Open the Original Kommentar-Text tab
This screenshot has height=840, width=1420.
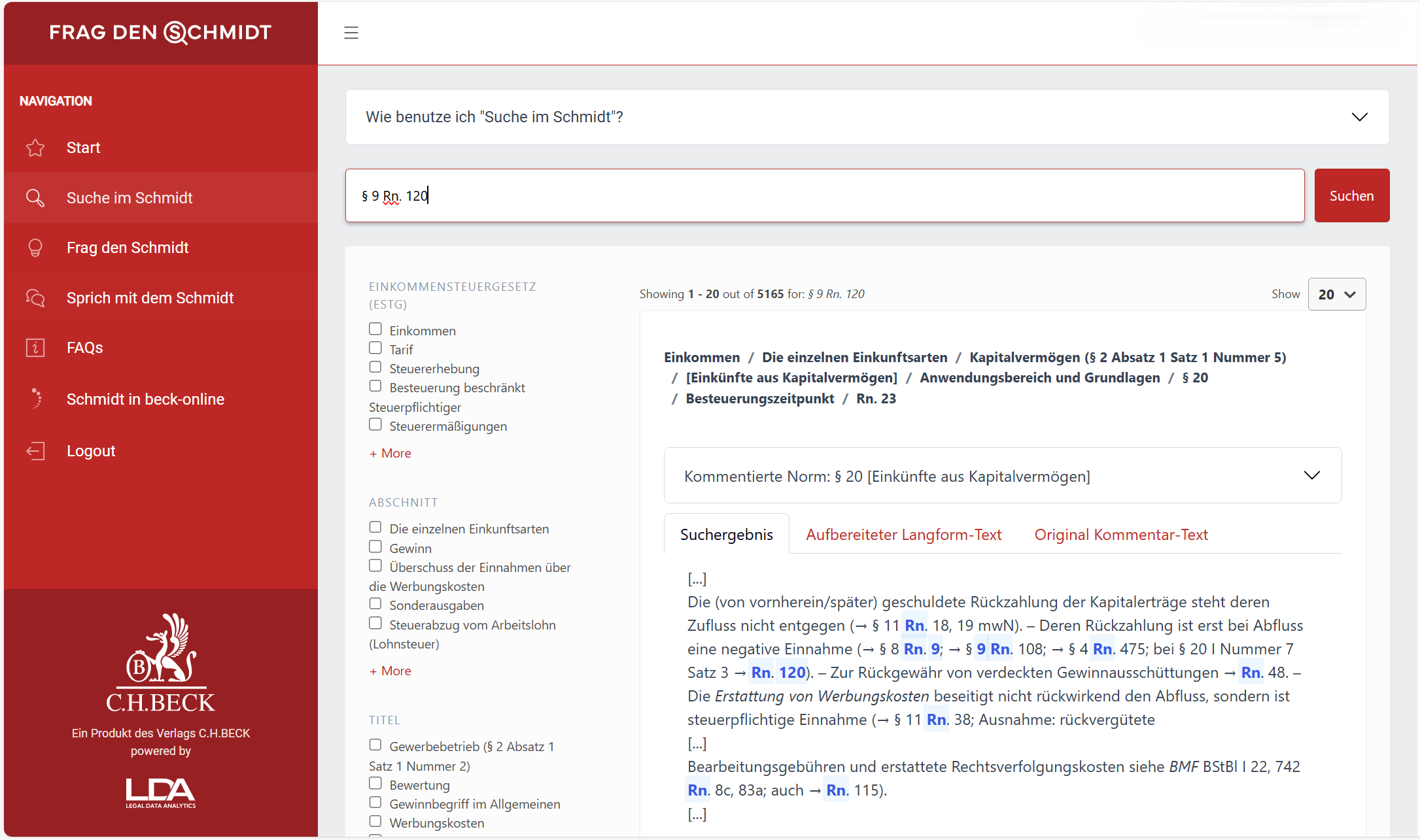(x=1120, y=535)
